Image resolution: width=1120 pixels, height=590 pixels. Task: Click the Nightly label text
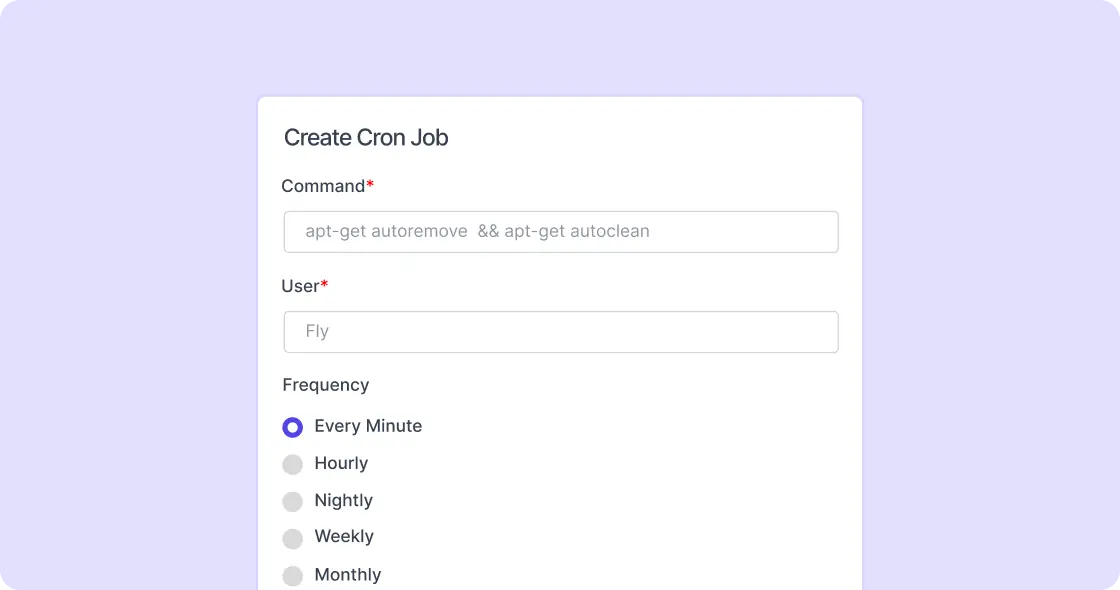pyautogui.click(x=344, y=501)
